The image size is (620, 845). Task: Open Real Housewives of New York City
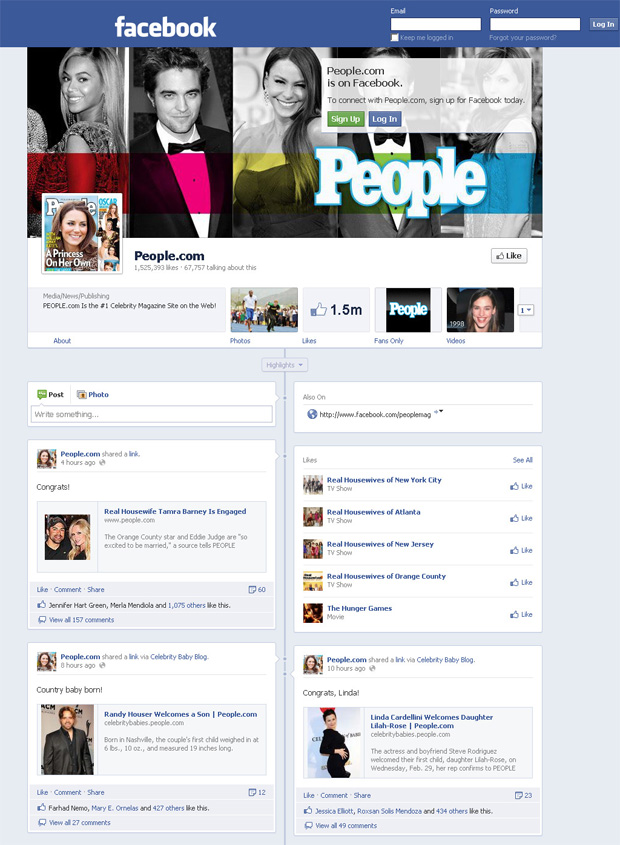pos(384,480)
